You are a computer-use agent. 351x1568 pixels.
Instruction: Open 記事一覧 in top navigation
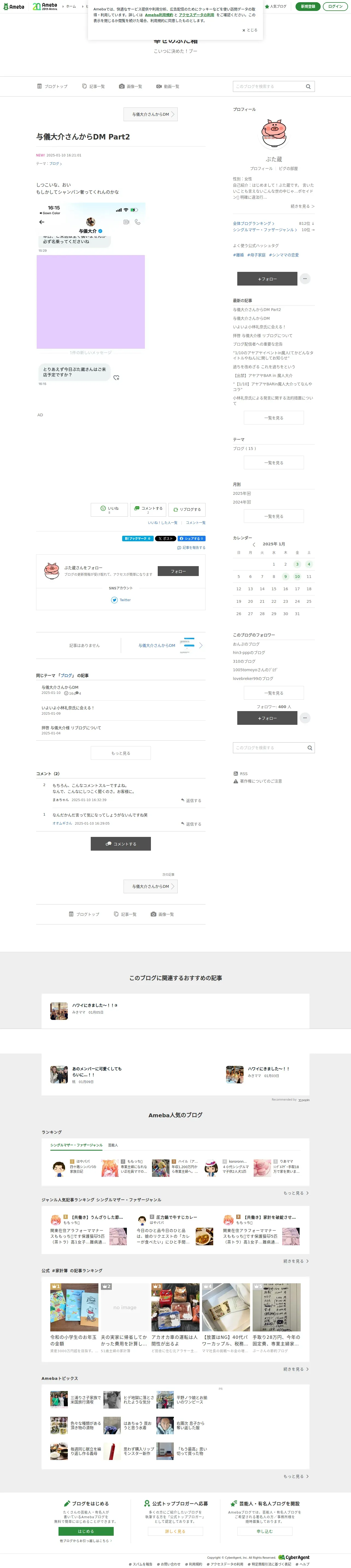pos(93,86)
